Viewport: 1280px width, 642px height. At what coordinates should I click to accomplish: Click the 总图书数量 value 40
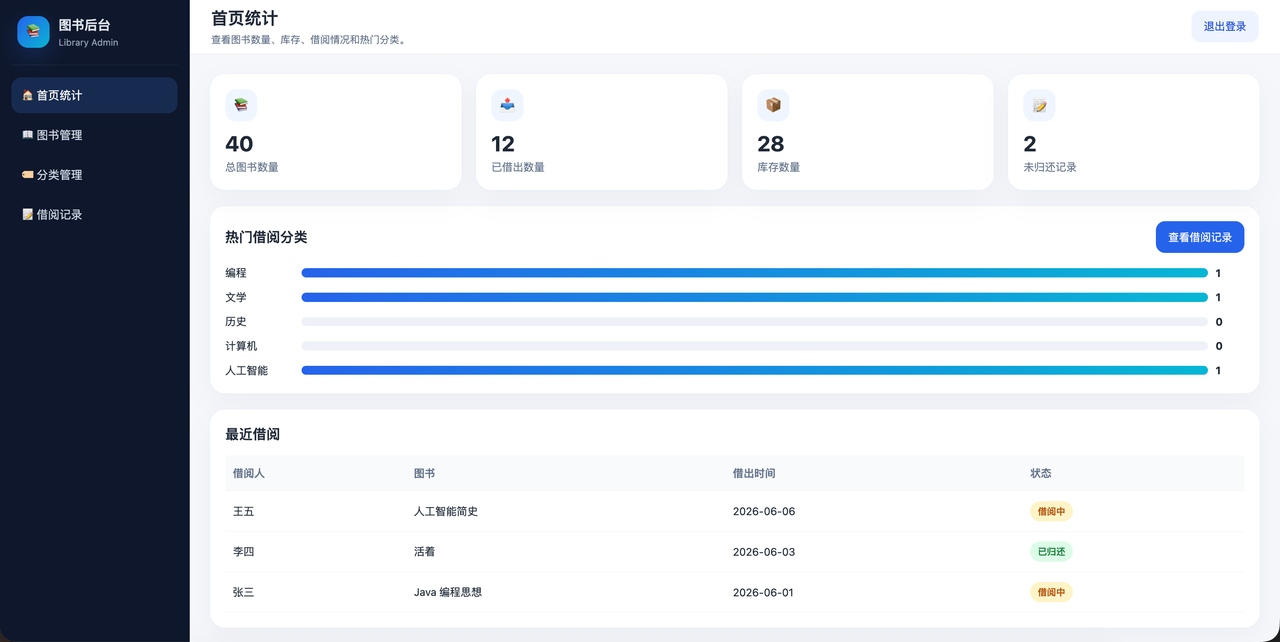(239, 144)
